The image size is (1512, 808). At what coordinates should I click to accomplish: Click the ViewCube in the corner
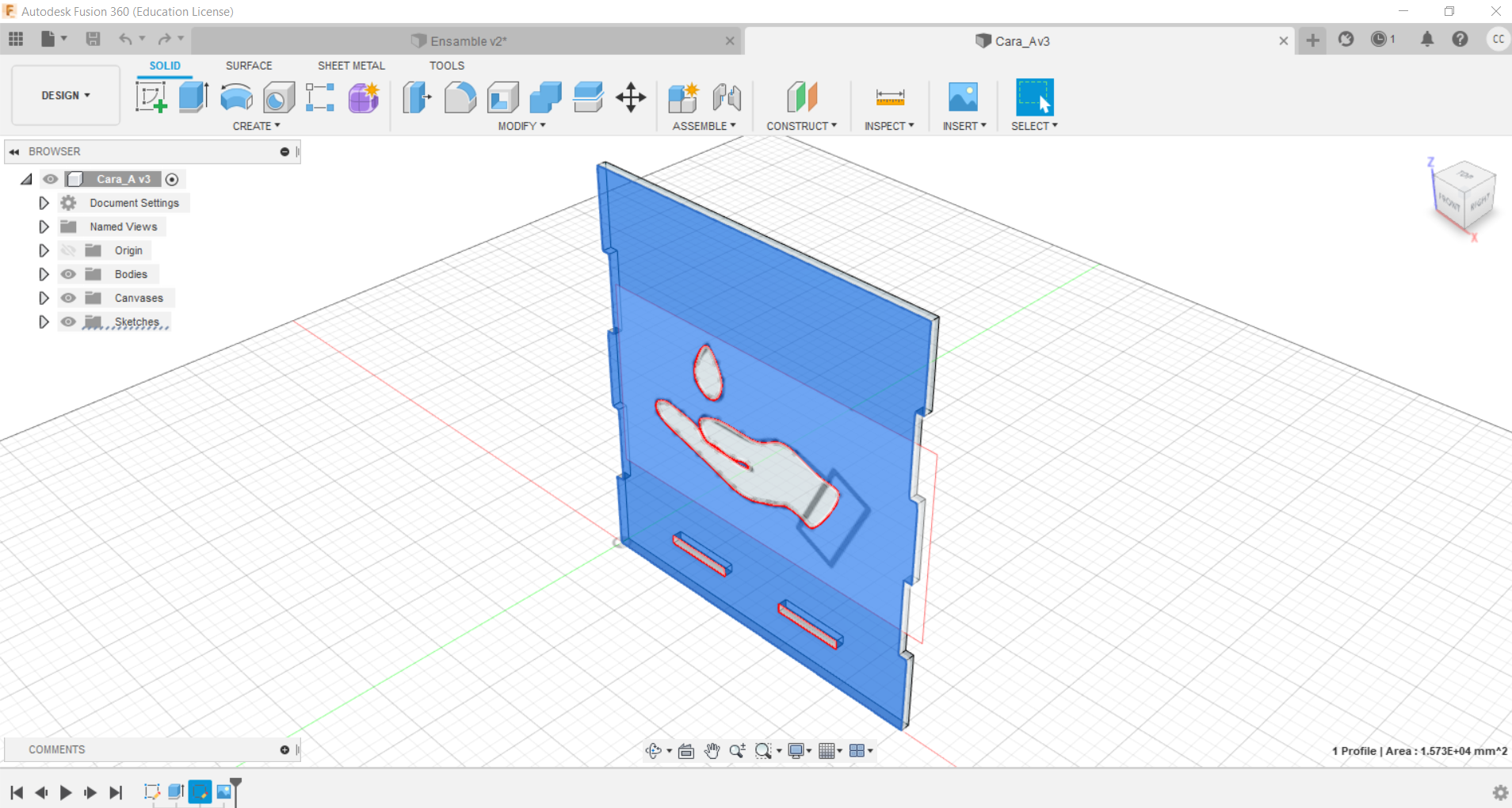1464,196
